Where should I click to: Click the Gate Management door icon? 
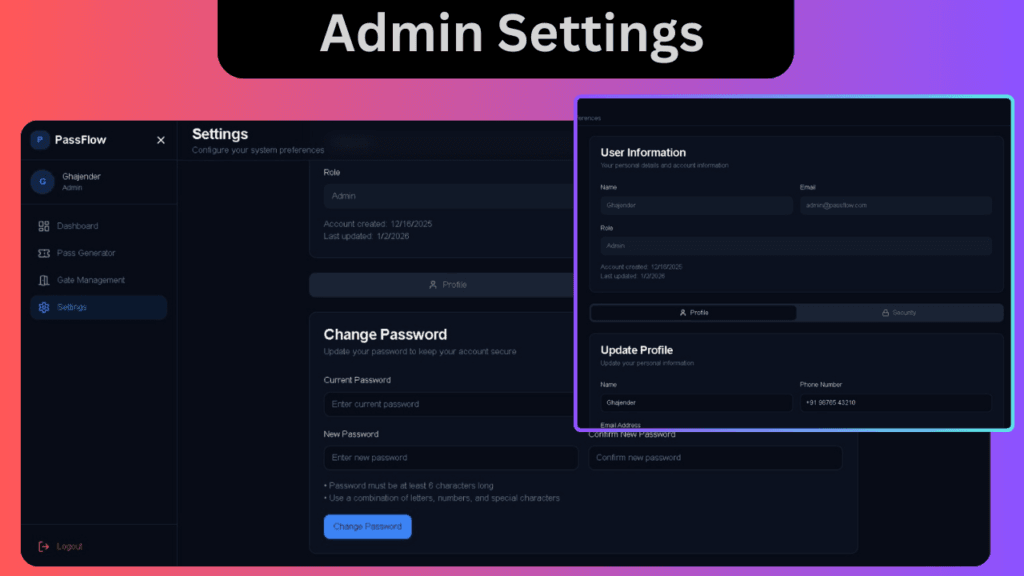tap(44, 280)
